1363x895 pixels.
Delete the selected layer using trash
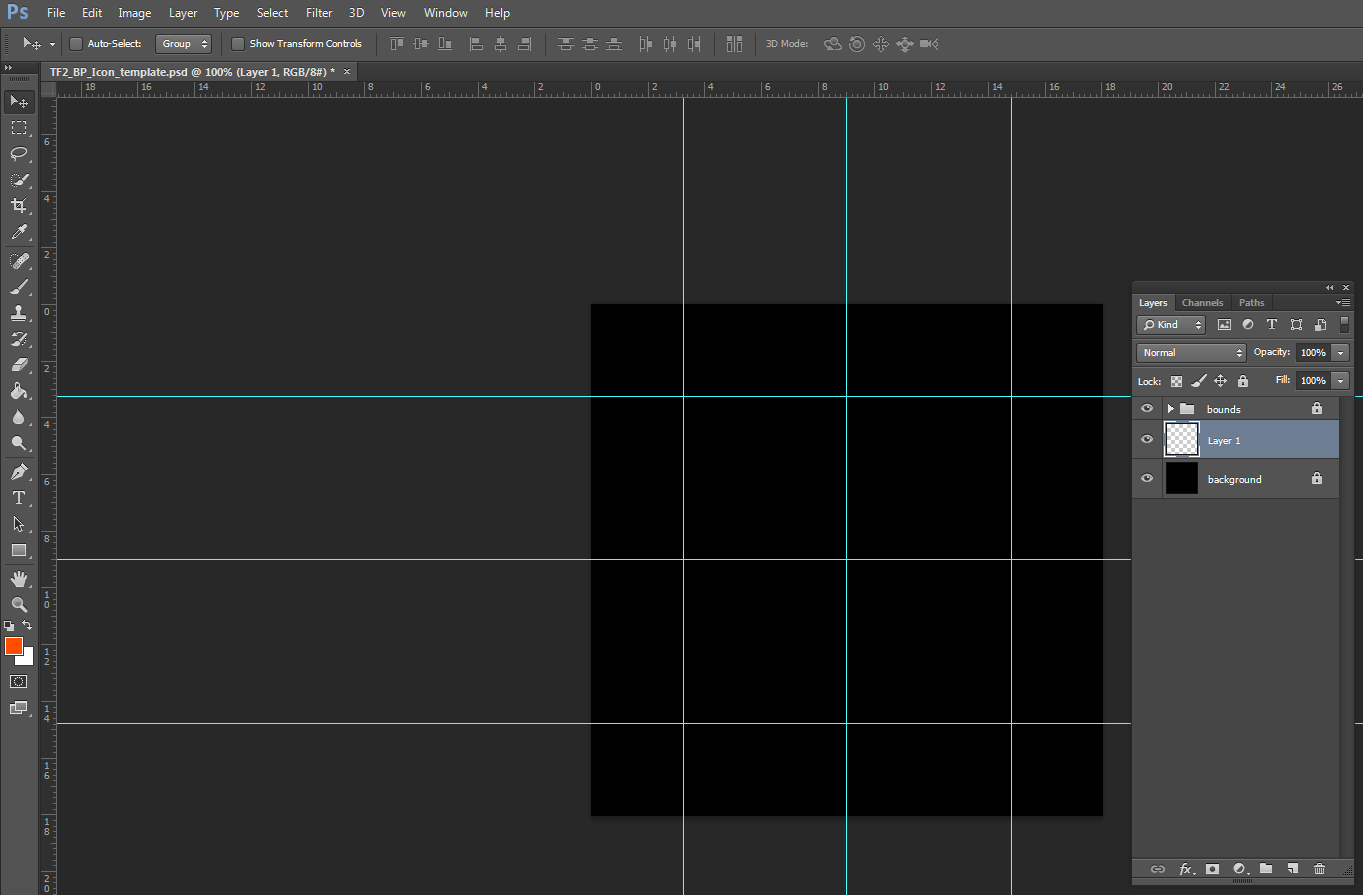point(1319,869)
